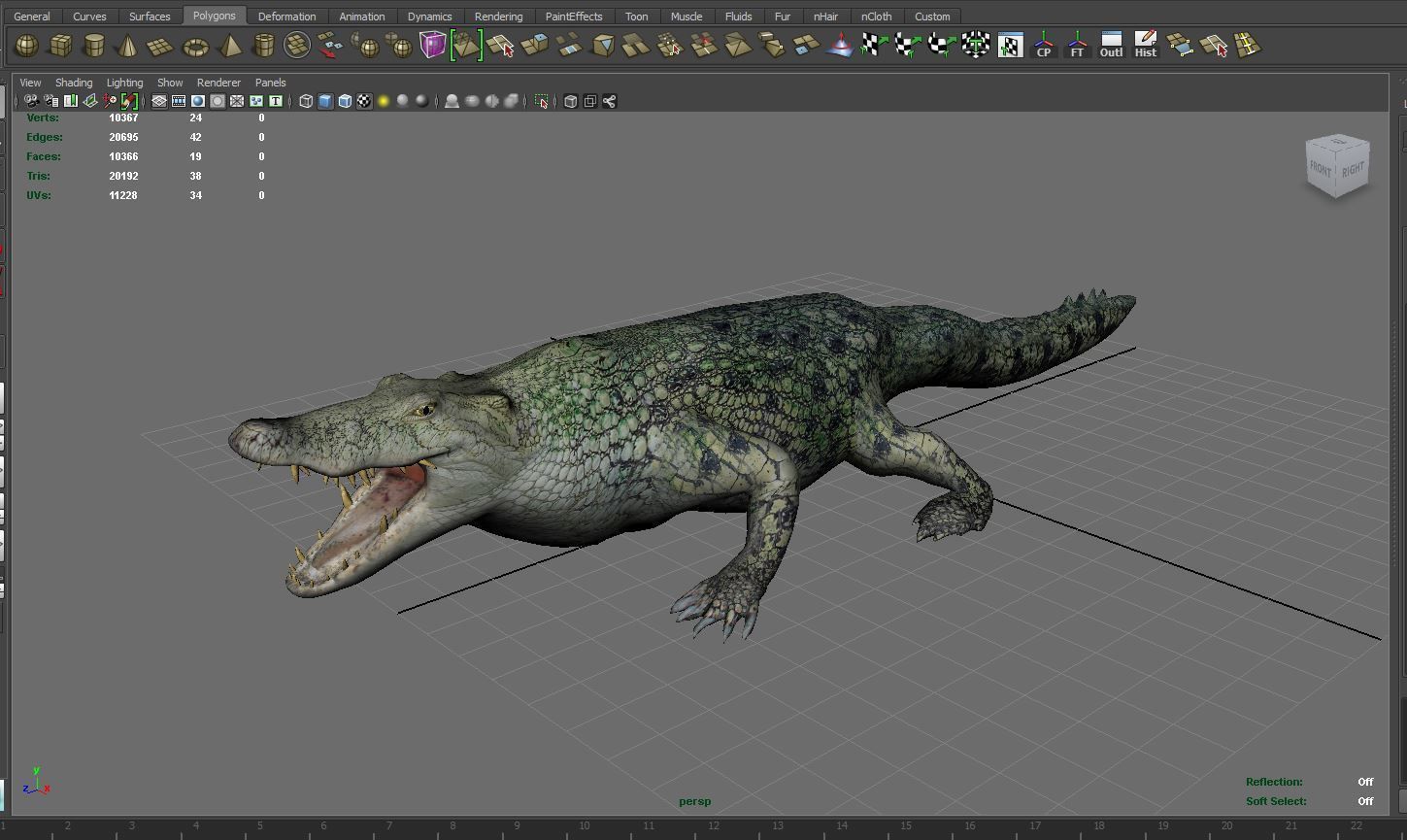Viewport: 1407px width, 840px height.
Task: Switch to the Deformation shelf tab
Action: (x=286, y=17)
